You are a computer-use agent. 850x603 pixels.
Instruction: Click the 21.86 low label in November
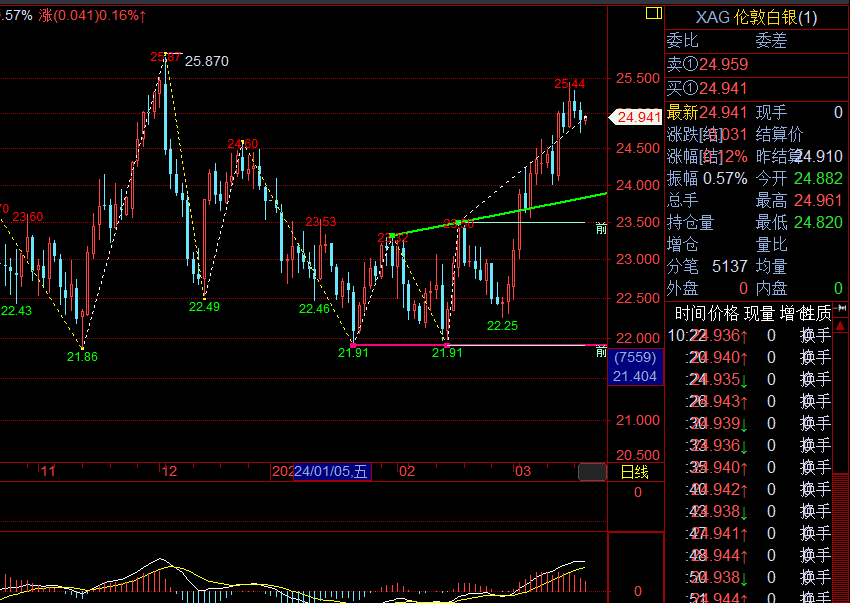(82, 357)
